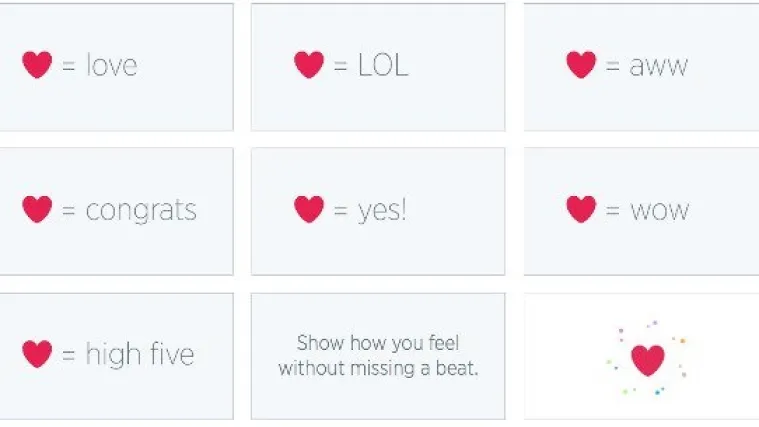Image resolution: width=759 pixels, height=427 pixels.
Task: Click the equals sign before "love"
Action: tap(69, 67)
